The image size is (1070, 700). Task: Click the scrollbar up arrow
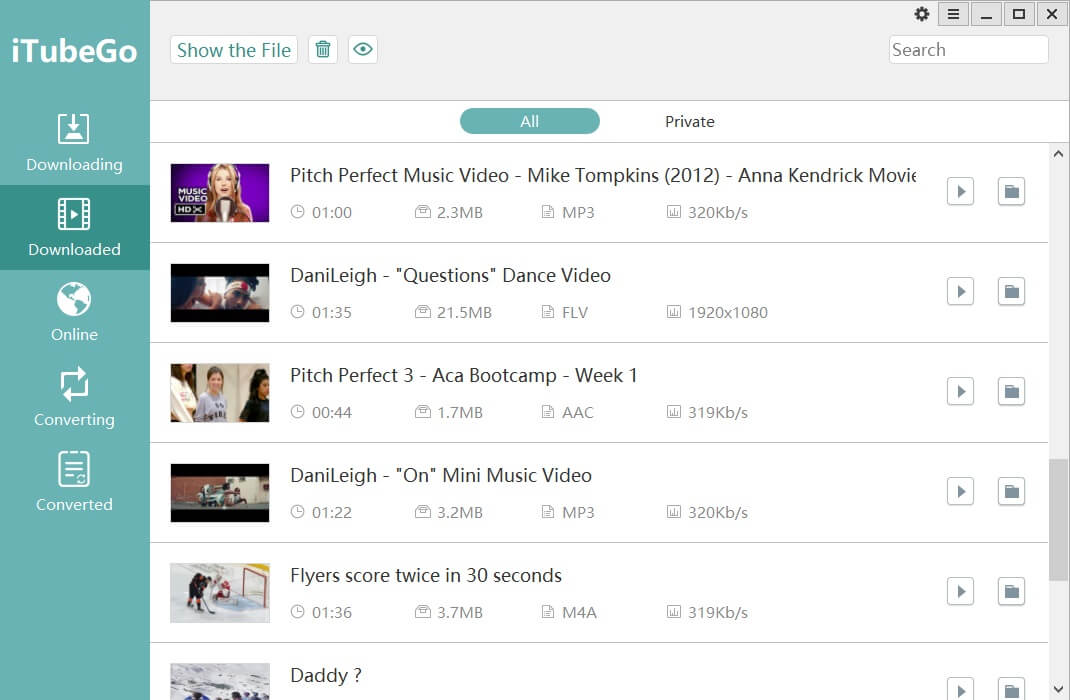pos(1058,154)
